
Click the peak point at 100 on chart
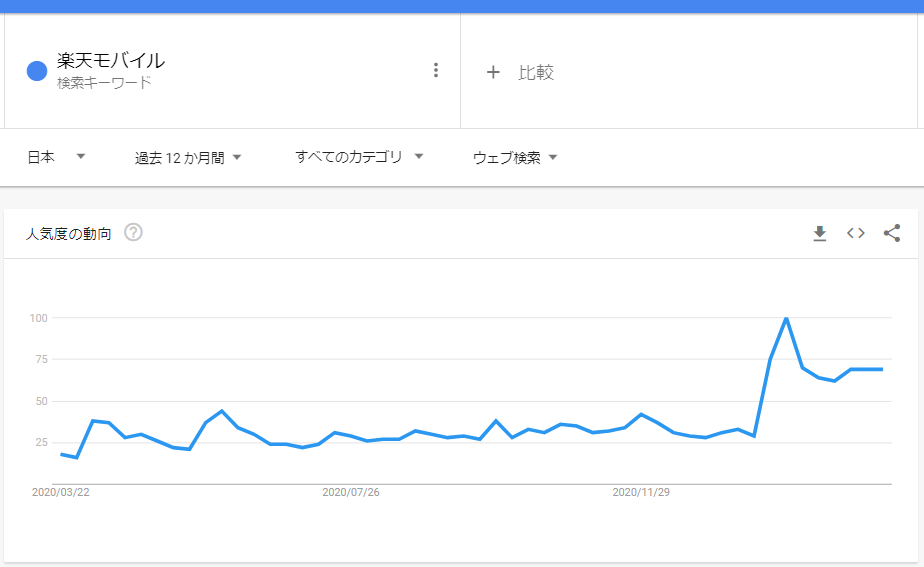point(786,319)
